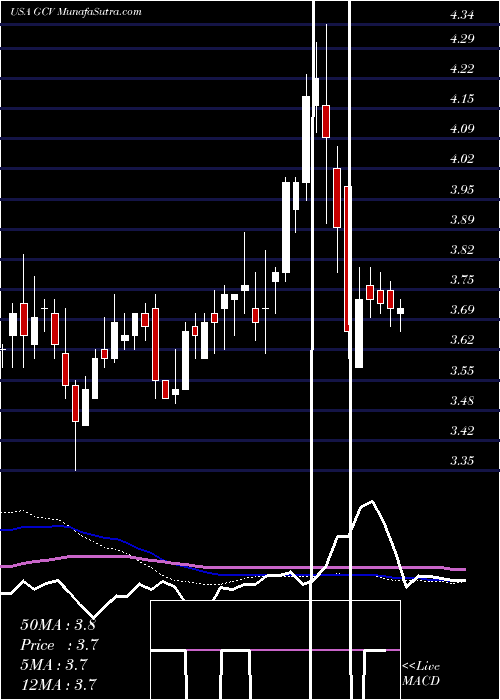The image size is (500, 700).
Task: Select the 3.48 price axis label
Action: click(462, 400)
